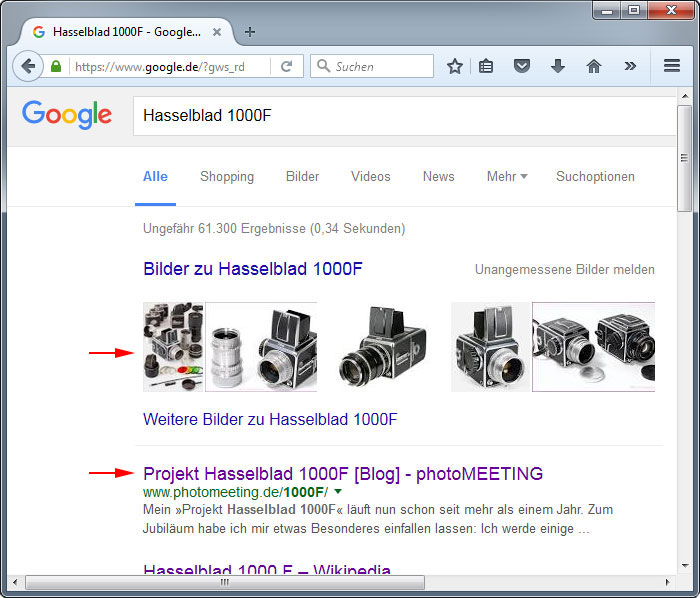Viewport: 700px width, 598px height.
Task: Click the vertical scrollbar thumb
Action: click(x=684, y=158)
